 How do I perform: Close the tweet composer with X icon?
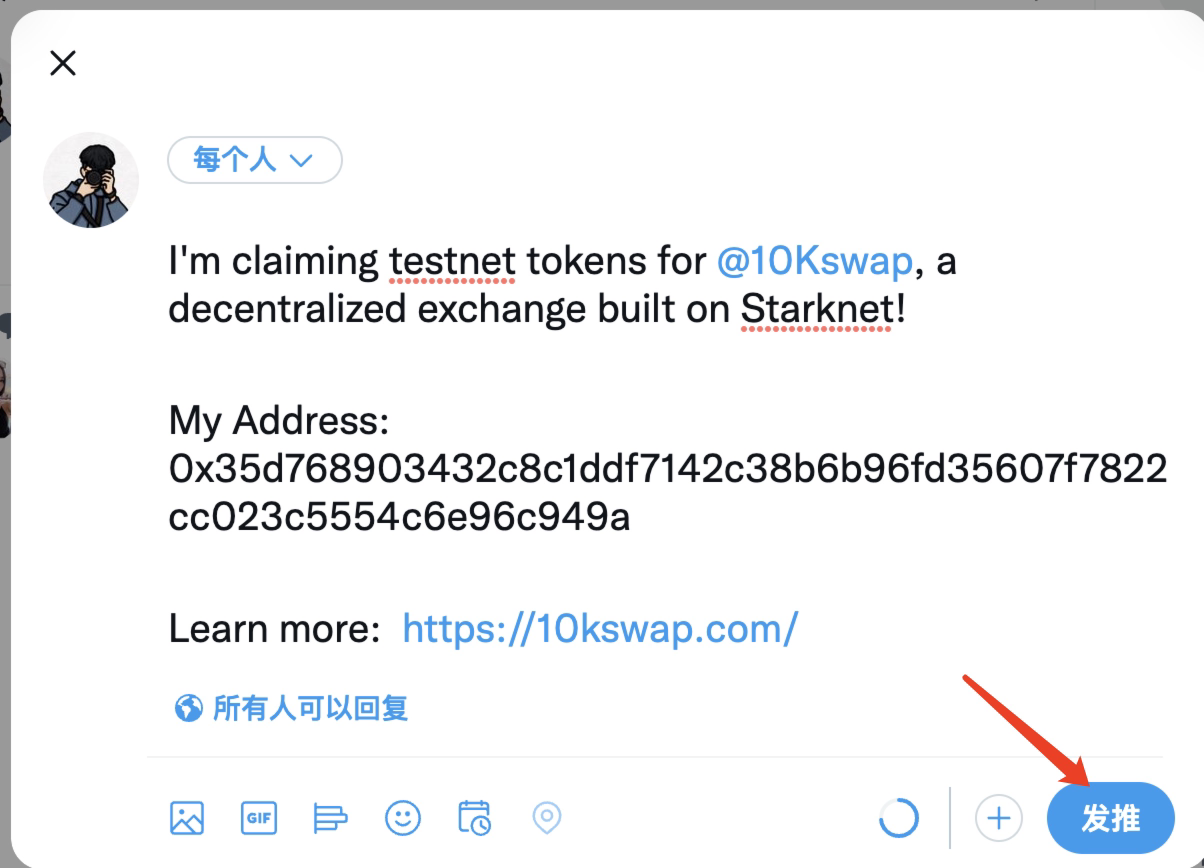pyautogui.click(x=63, y=64)
